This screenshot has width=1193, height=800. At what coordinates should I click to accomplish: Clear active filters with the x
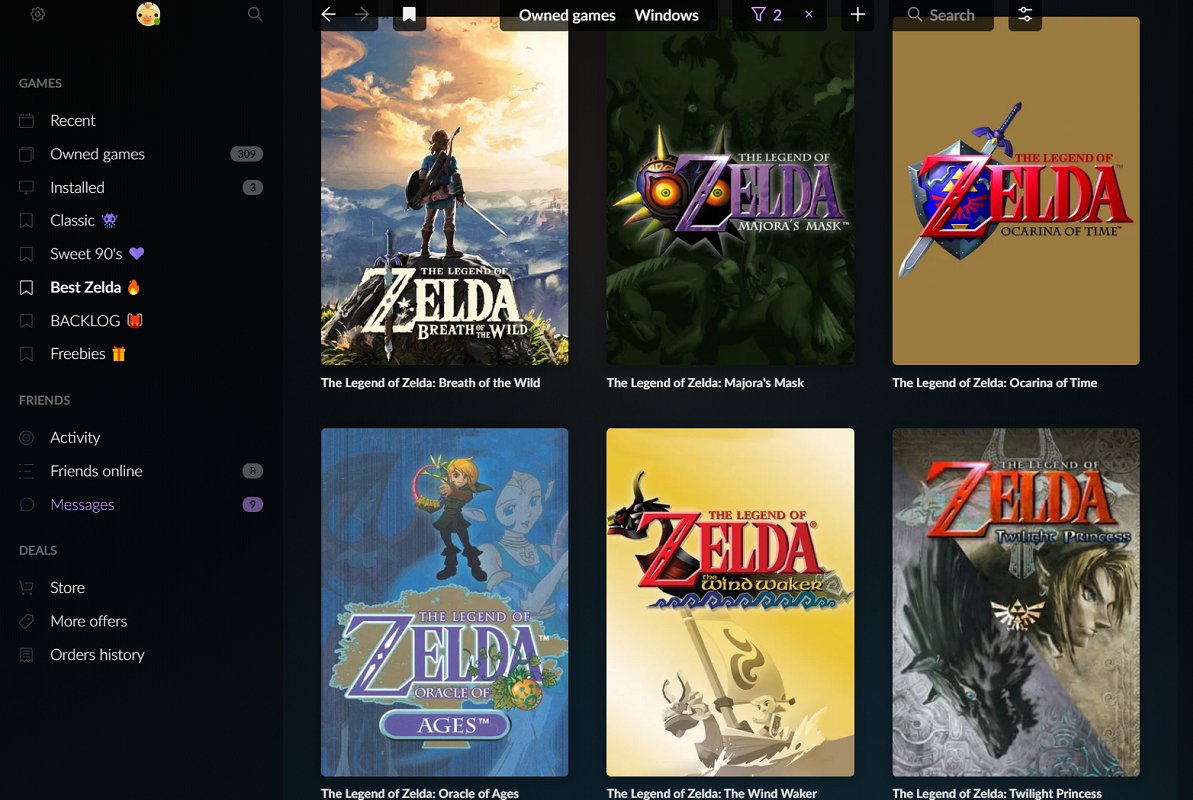[809, 14]
